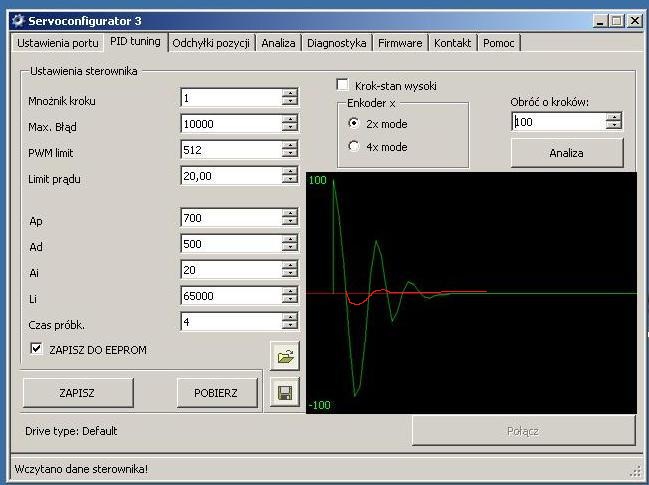
Task: Click the Limit prądu field showing 20,00
Action: pyautogui.click(x=231, y=176)
